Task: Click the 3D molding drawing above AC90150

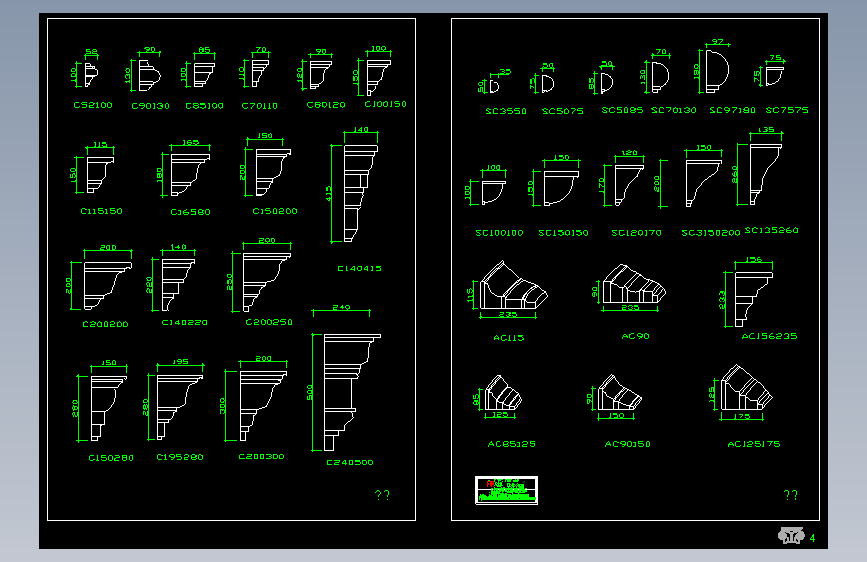Action: point(619,393)
